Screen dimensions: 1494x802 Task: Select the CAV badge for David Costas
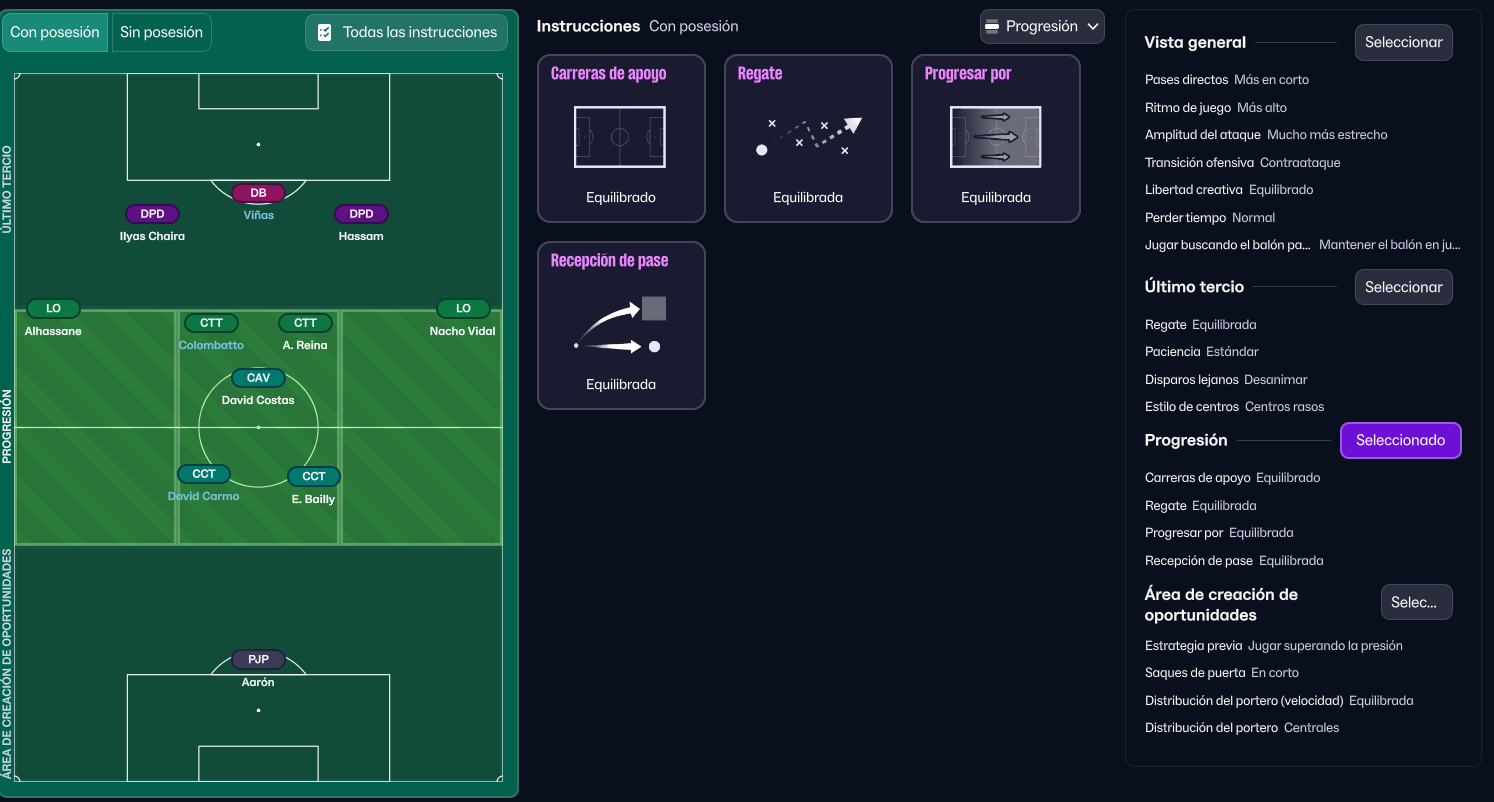coord(258,378)
